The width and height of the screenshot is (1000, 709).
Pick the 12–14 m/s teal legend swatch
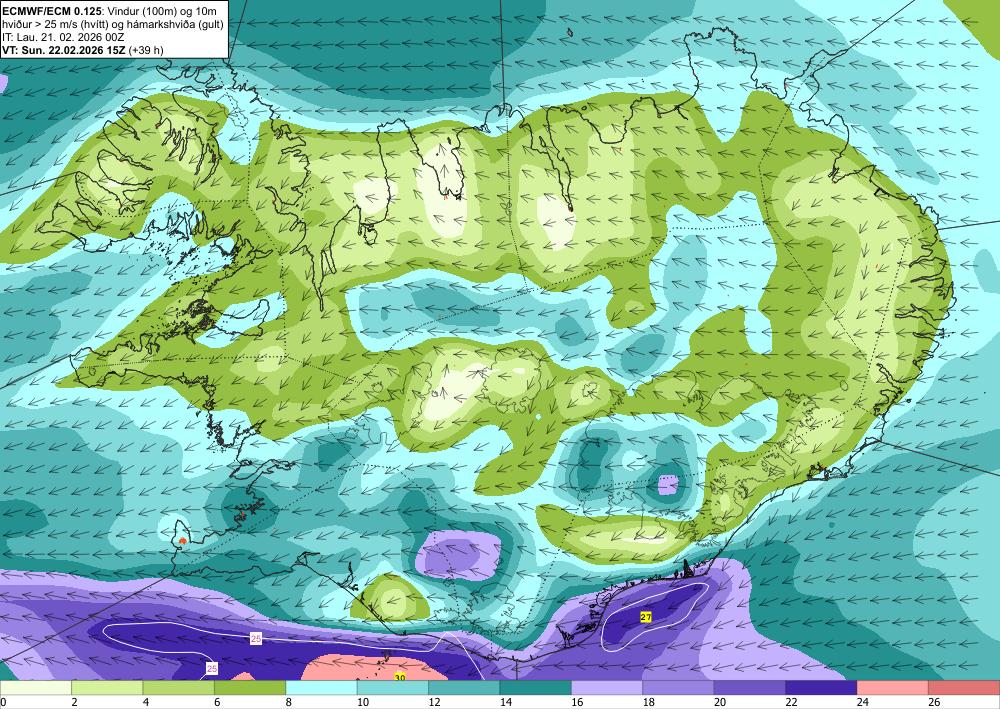[x=464, y=688]
